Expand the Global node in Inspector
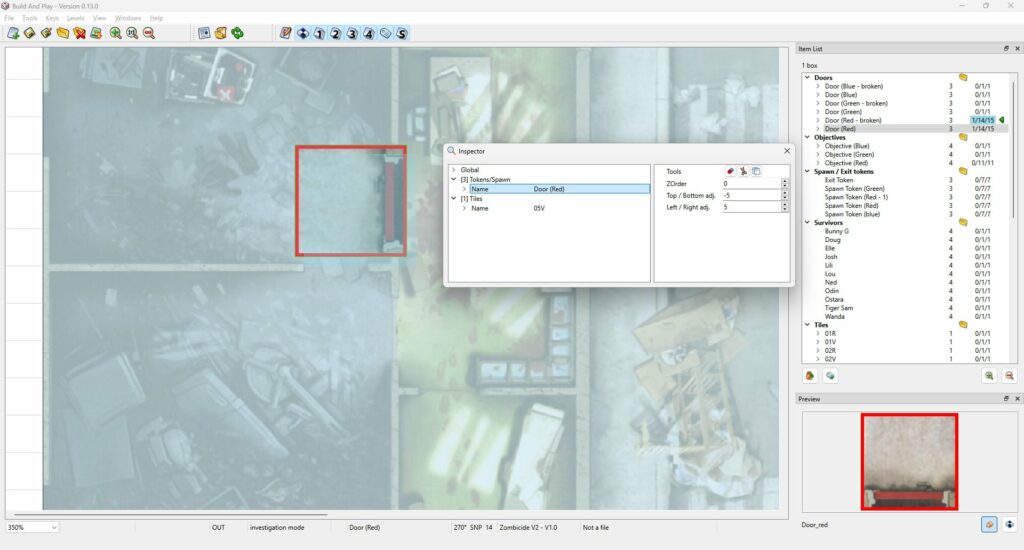Viewport: 1024px width, 550px height. (454, 170)
